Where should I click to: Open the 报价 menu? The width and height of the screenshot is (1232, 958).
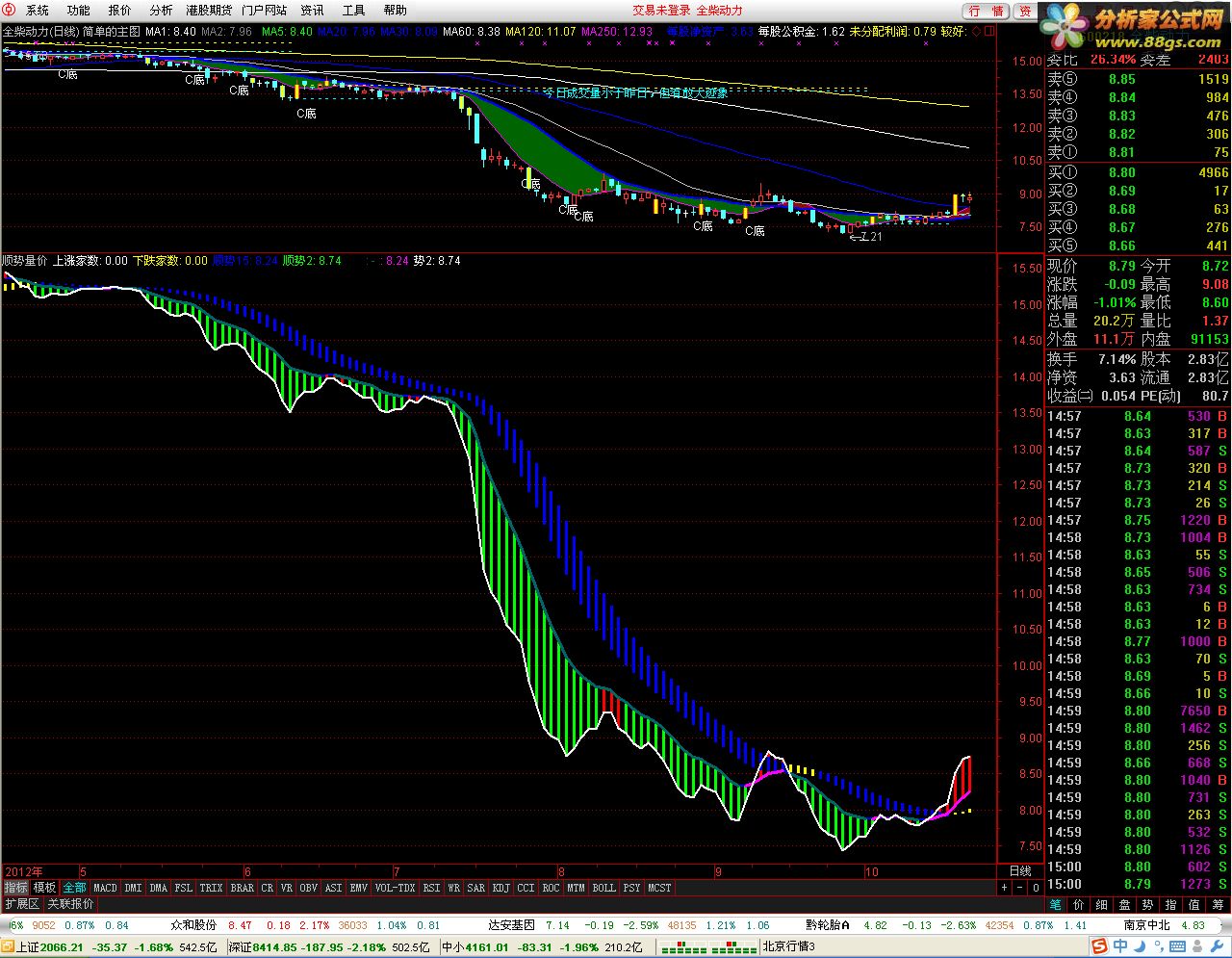(120, 10)
